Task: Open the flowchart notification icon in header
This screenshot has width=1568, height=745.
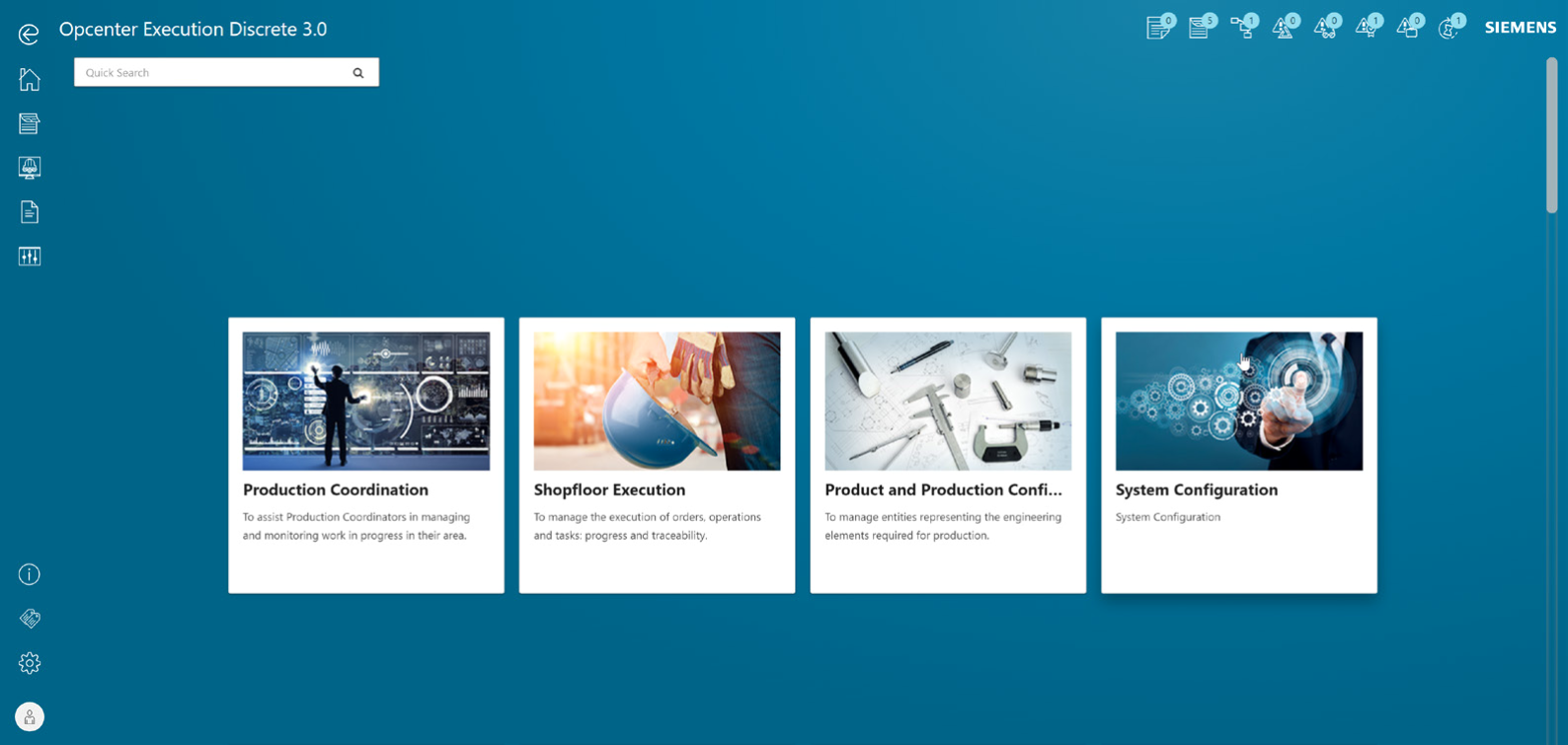Action: point(1242,28)
